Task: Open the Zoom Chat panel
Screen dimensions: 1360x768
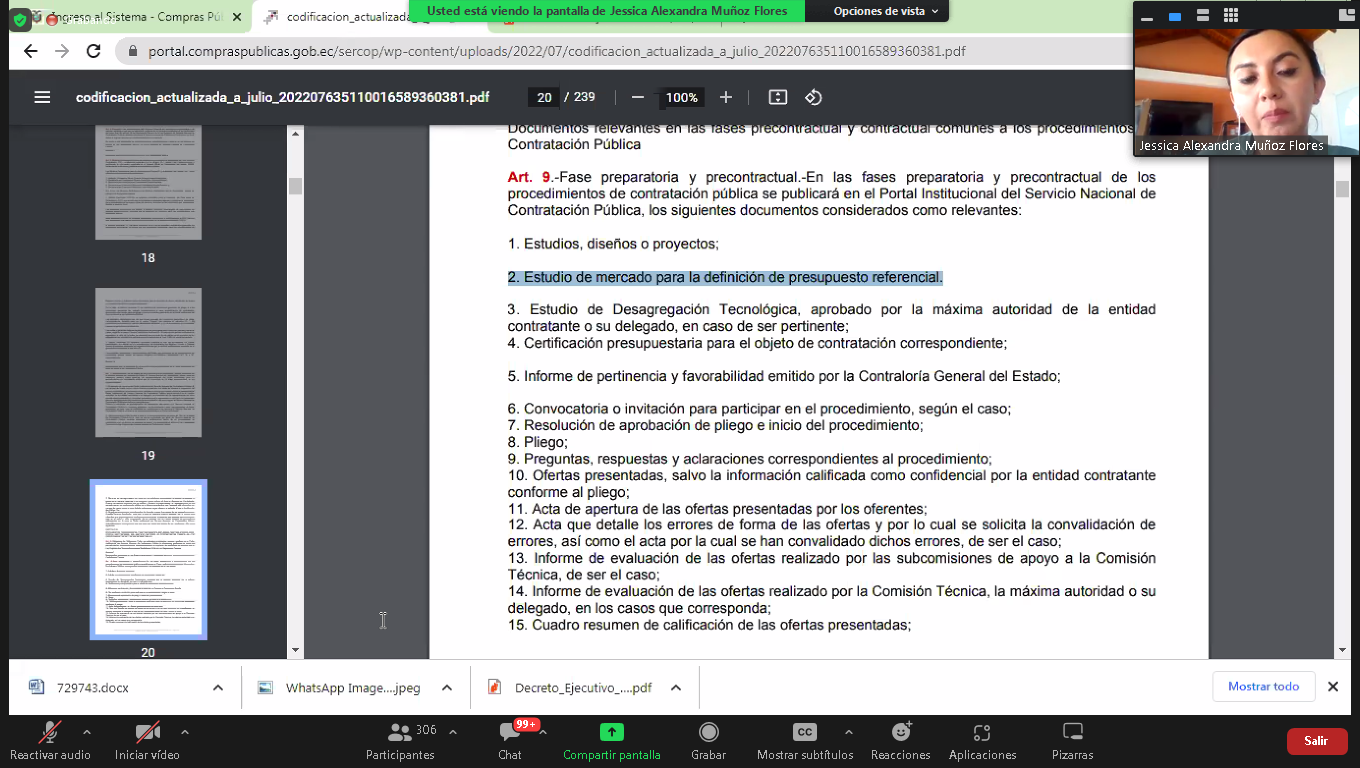Action: [510, 739]
